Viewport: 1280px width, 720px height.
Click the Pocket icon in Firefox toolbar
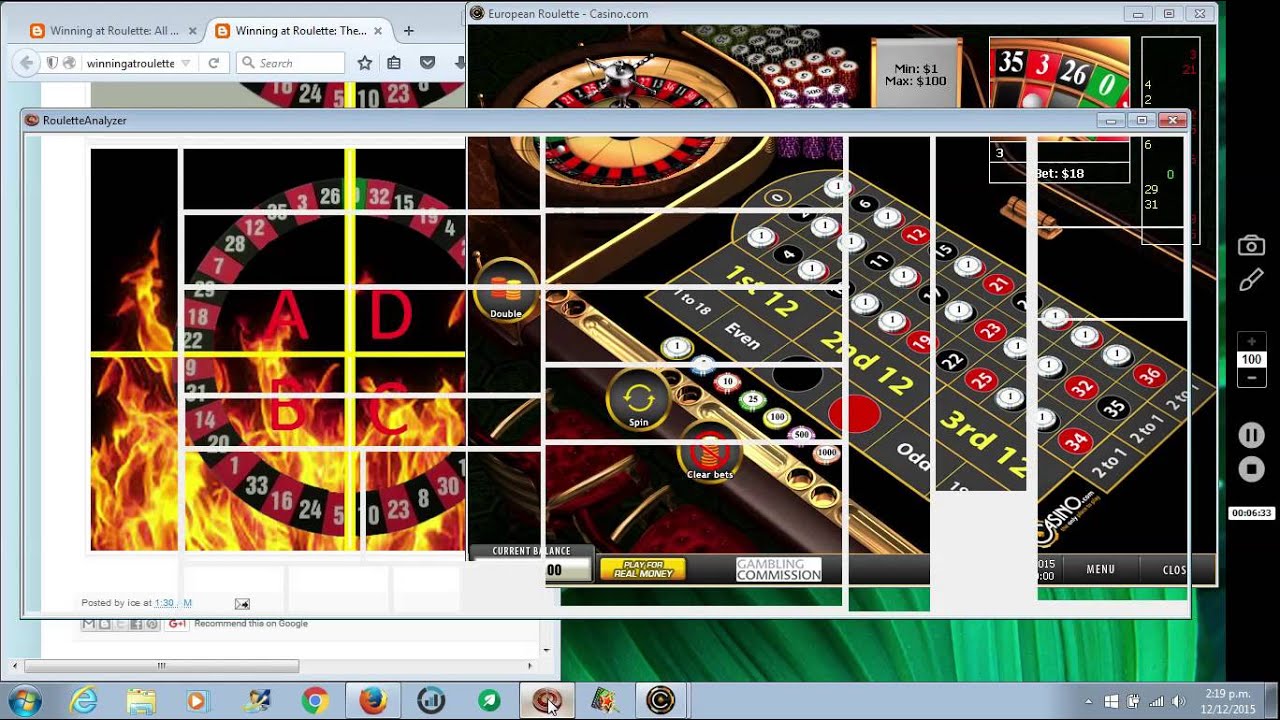(x=427, y=63)
